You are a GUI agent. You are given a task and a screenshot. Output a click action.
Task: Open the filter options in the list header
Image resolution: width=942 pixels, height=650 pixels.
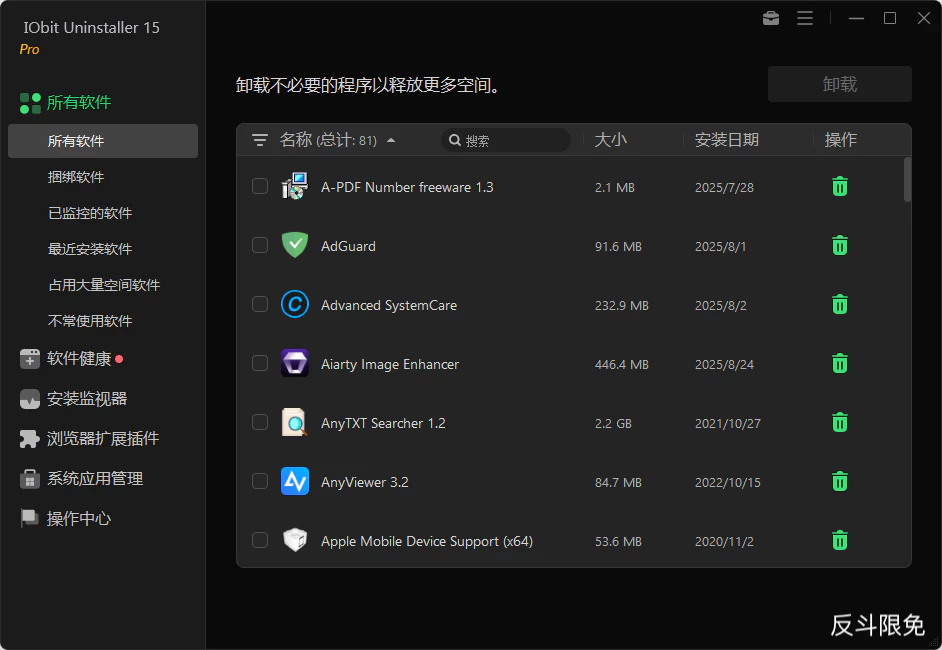click(x=260, y=141)
